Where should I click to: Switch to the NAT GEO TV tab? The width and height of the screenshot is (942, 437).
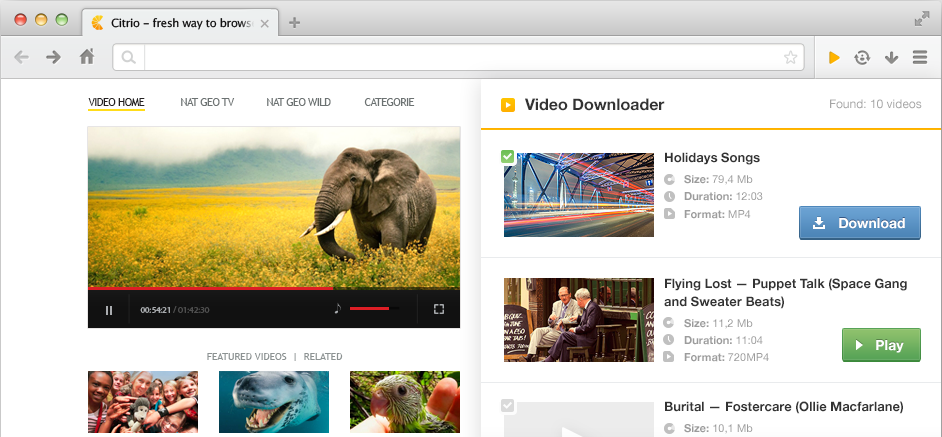pos(207,102)
